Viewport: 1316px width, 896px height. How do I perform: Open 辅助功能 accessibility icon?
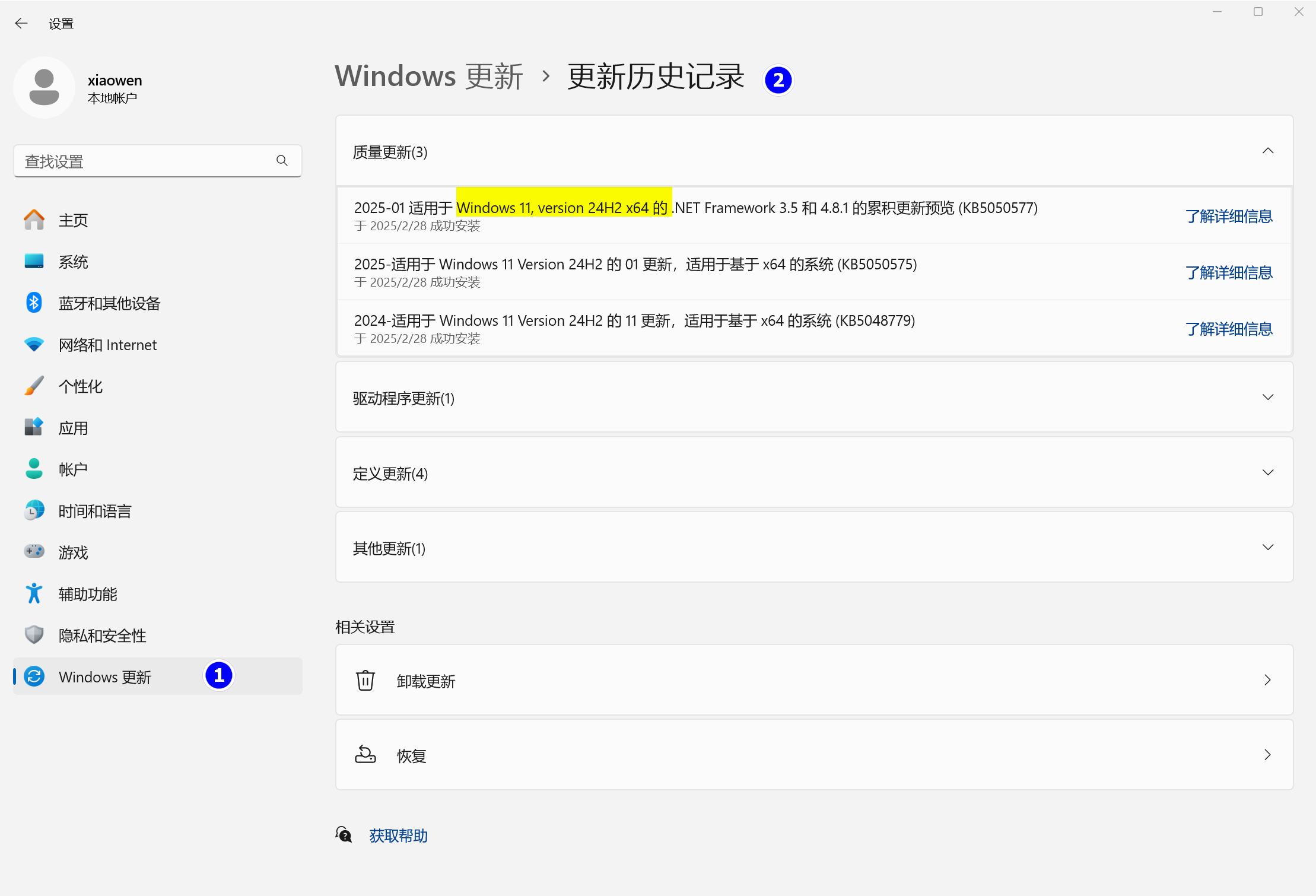click(34, 593)
